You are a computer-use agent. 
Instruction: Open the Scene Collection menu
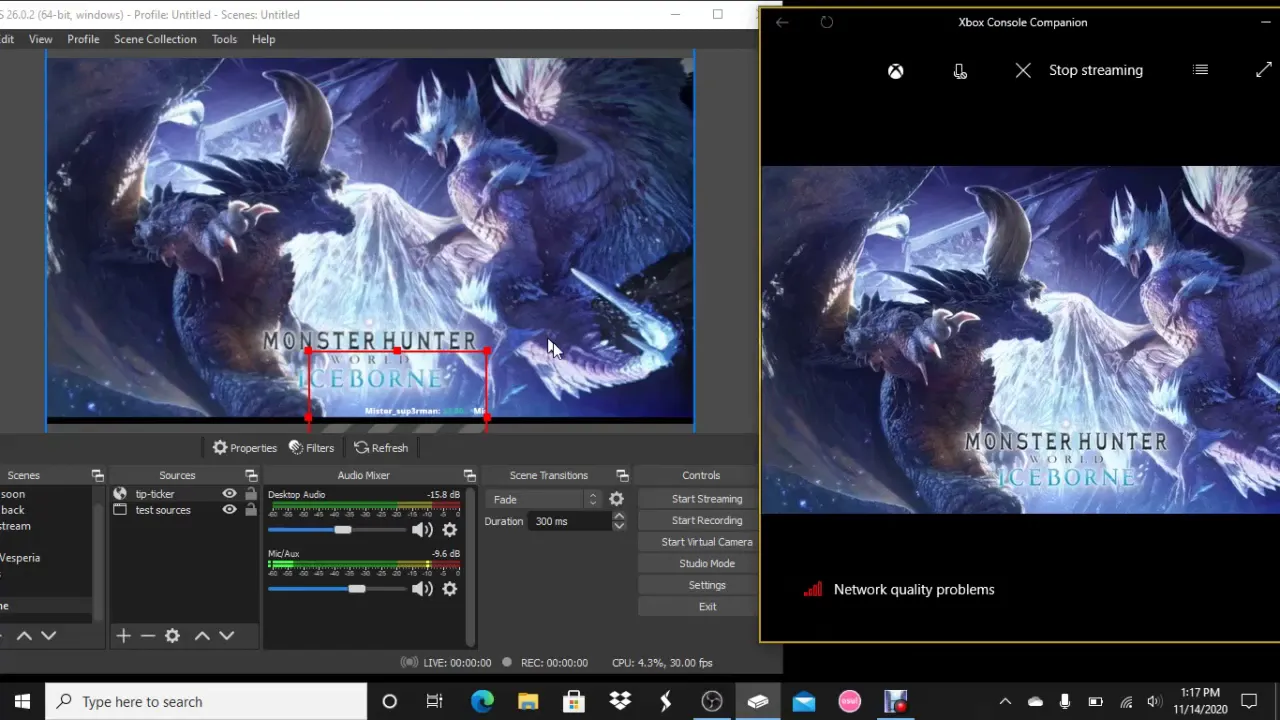[155, 39]
